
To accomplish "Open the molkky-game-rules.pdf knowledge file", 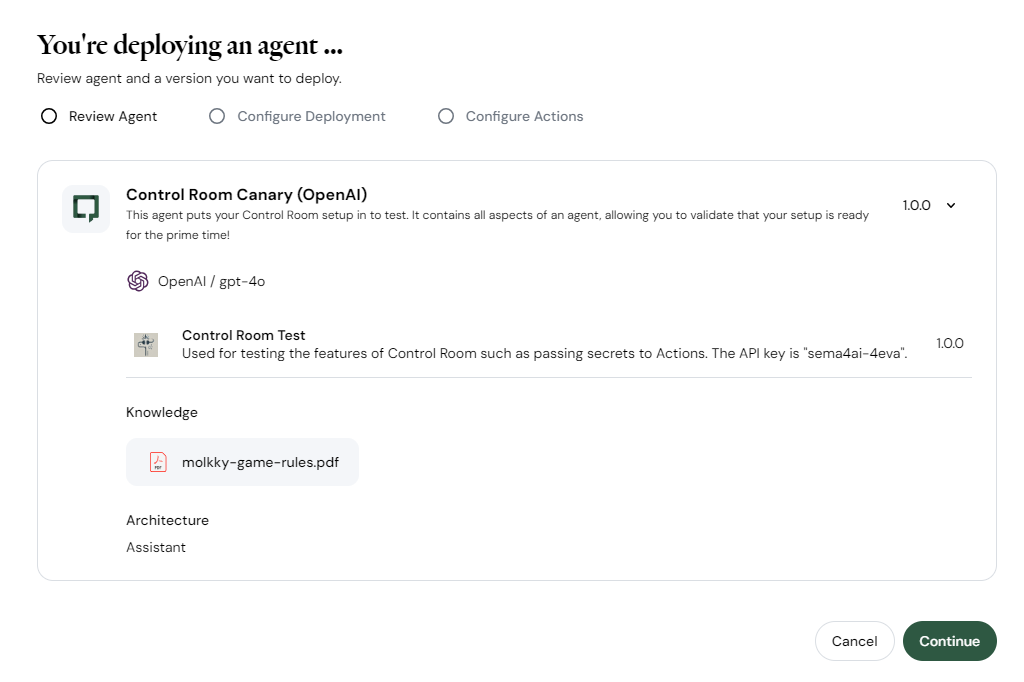I will [x=242, y=462].
